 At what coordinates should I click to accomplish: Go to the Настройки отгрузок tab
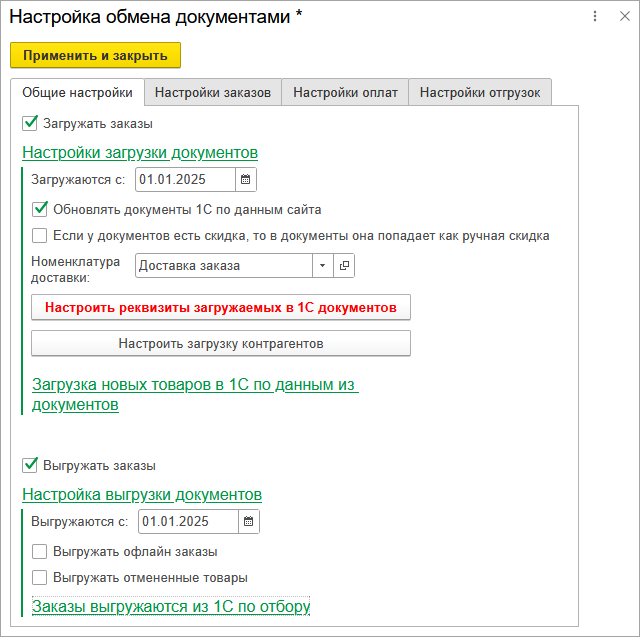(479, 93)
